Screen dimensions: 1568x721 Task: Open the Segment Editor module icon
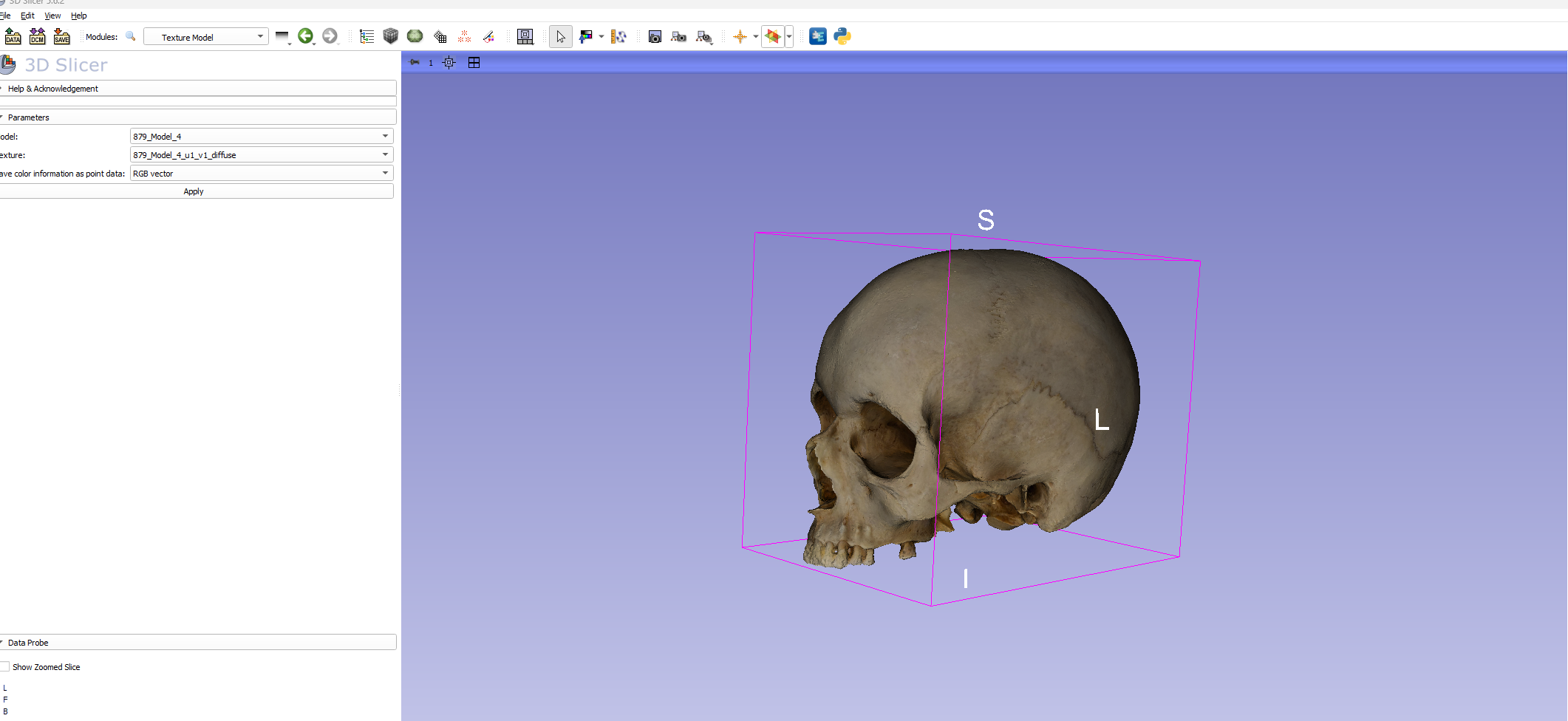488,36
